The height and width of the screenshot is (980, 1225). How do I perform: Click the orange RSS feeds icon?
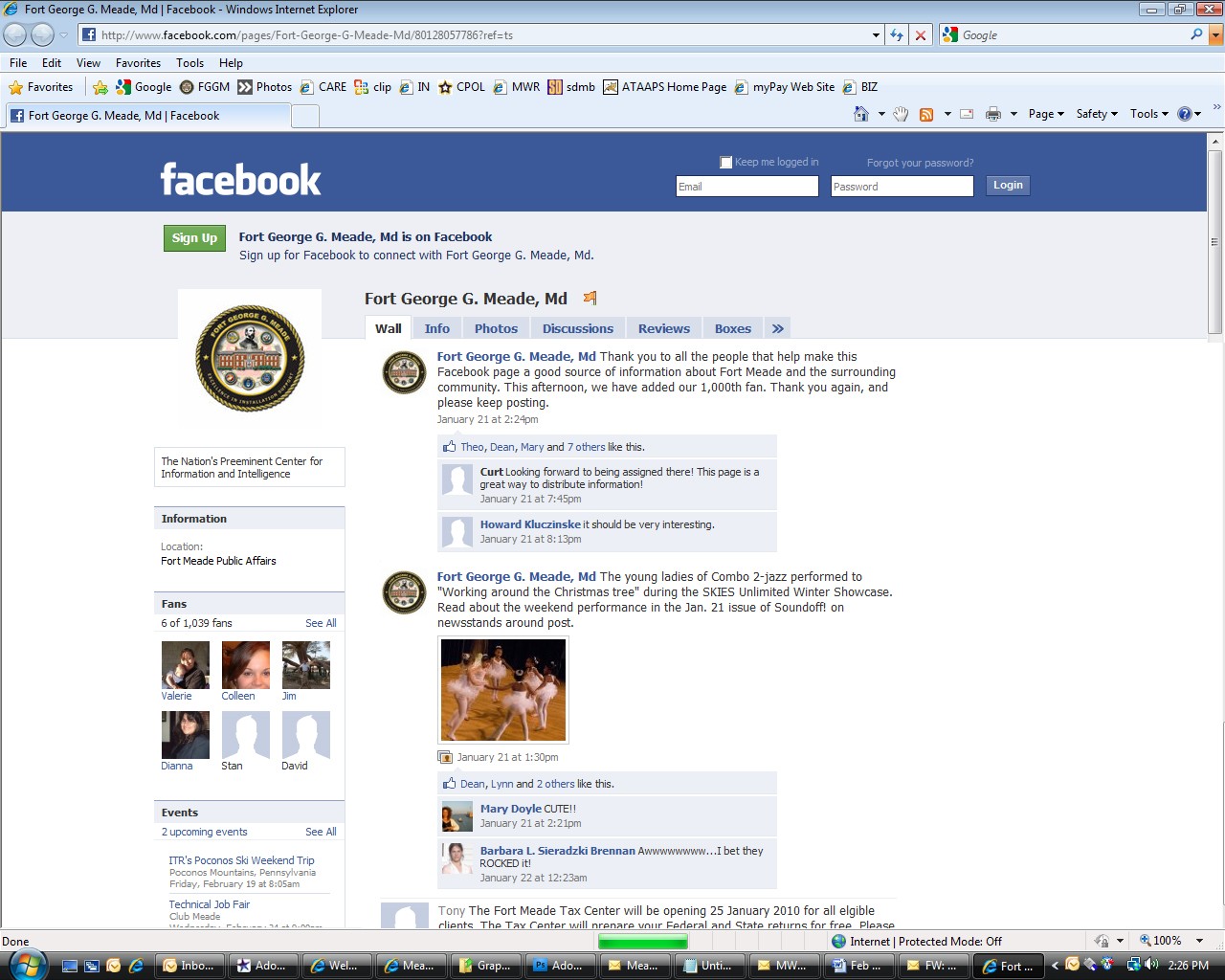pyautogui.click(x=926, y=114)
